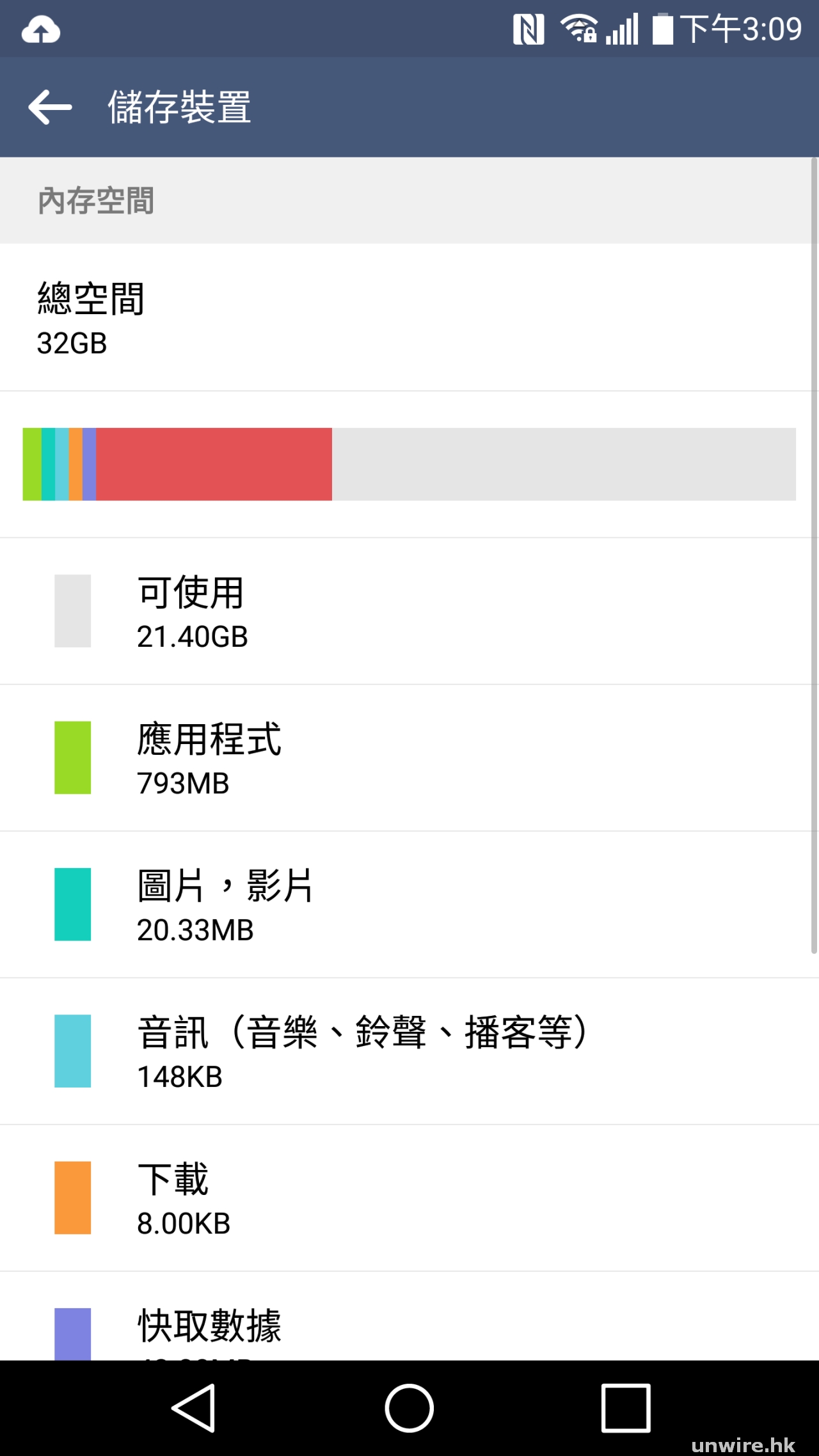Tap the cloud upload status icon
This screenshot has width=819, height=1456.
click(x=41, y=30)
